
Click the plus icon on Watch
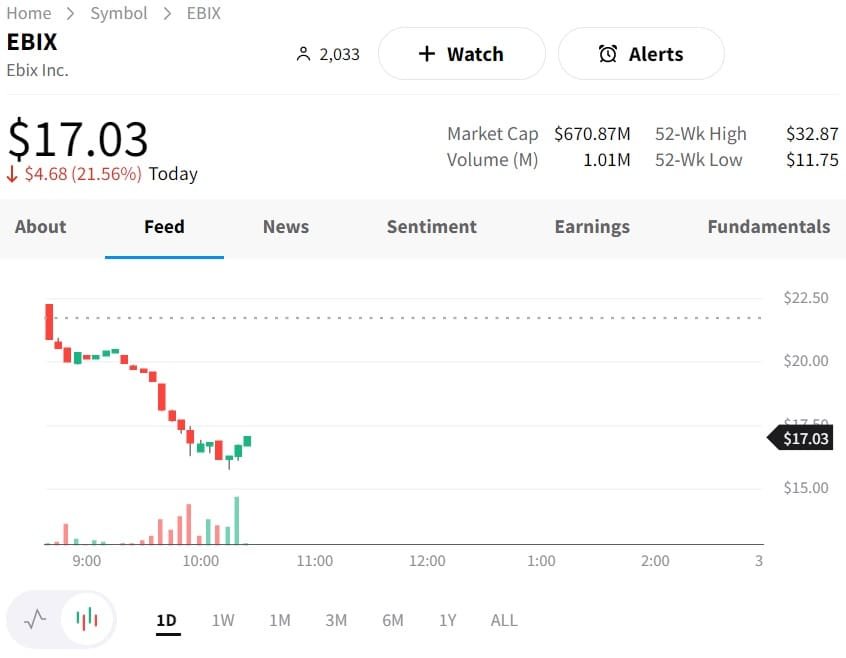427,54
